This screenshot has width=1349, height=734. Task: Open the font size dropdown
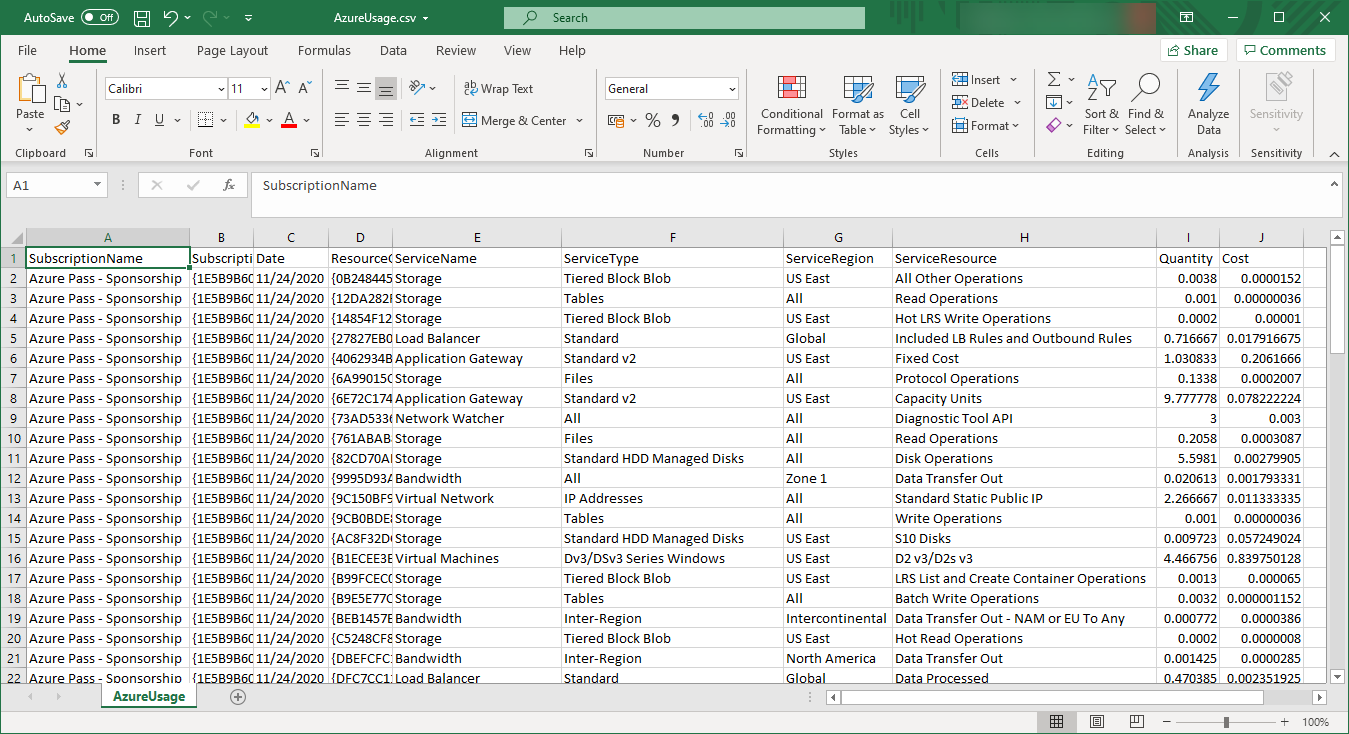(264, 89)
